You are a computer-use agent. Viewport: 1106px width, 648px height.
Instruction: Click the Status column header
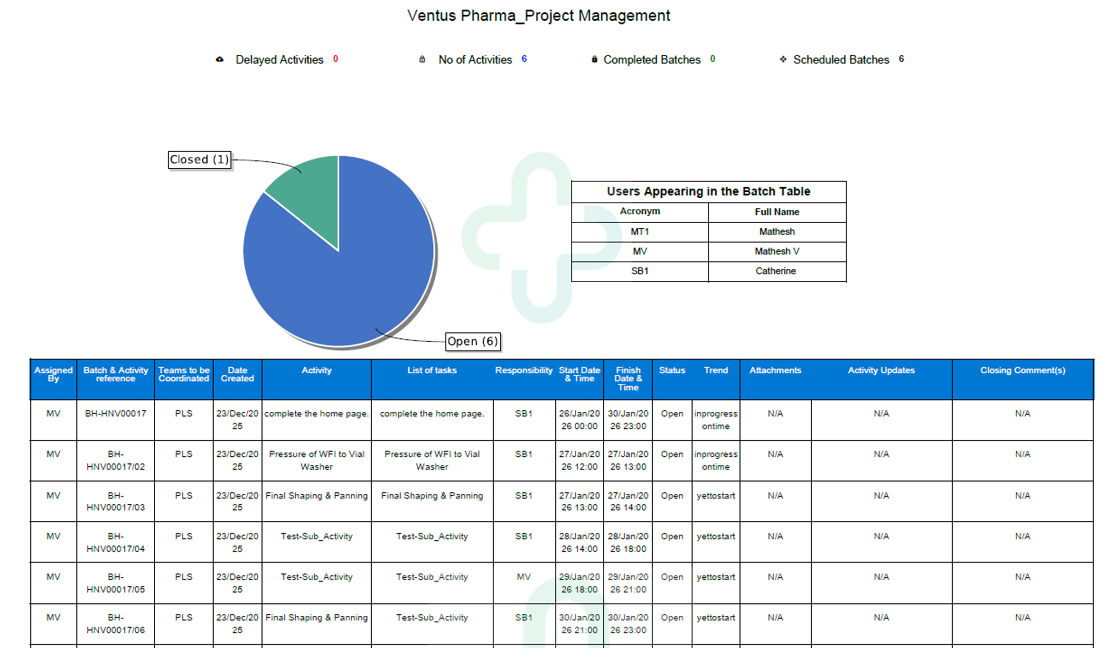point(672,371)
